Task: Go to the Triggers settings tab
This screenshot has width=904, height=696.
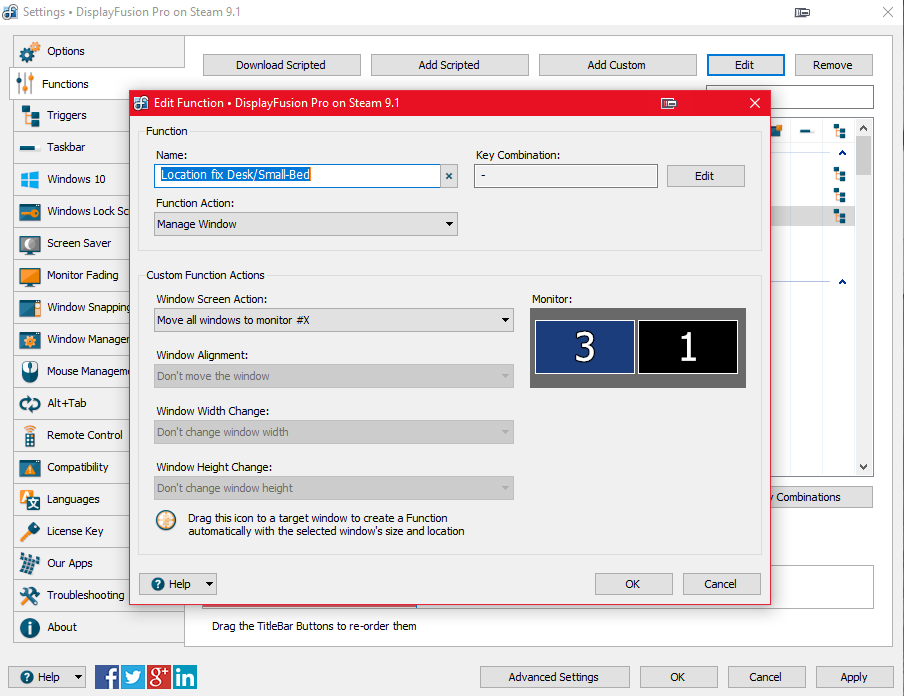Action: (67, 115)
